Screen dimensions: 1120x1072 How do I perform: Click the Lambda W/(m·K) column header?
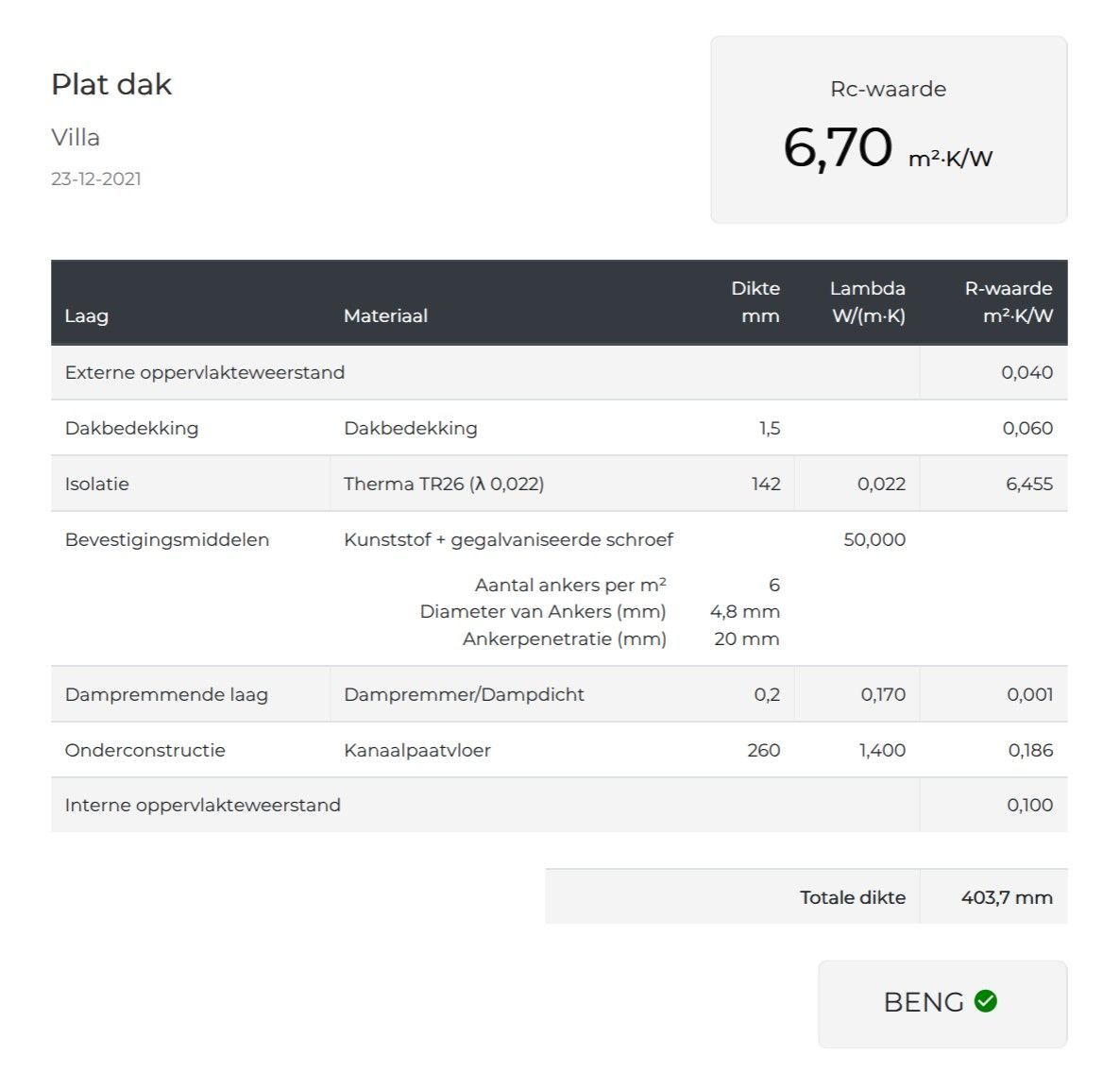pos(868,302)
